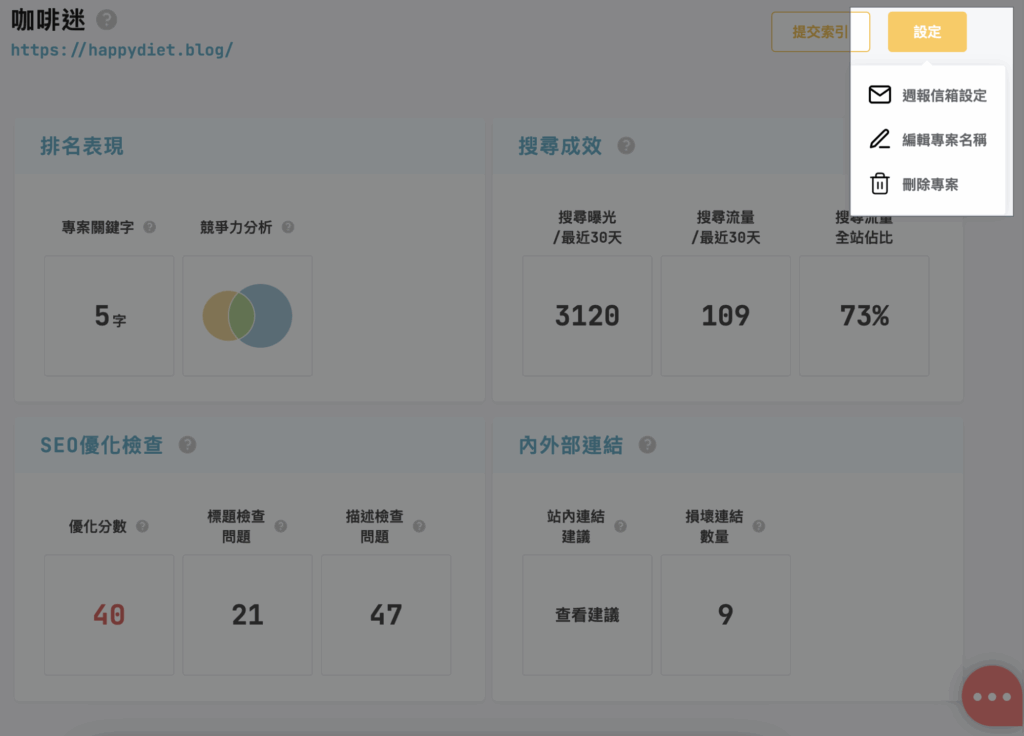Open the competitiveness Venn diagram card
Screen dimensions: 1024x736
247,316
